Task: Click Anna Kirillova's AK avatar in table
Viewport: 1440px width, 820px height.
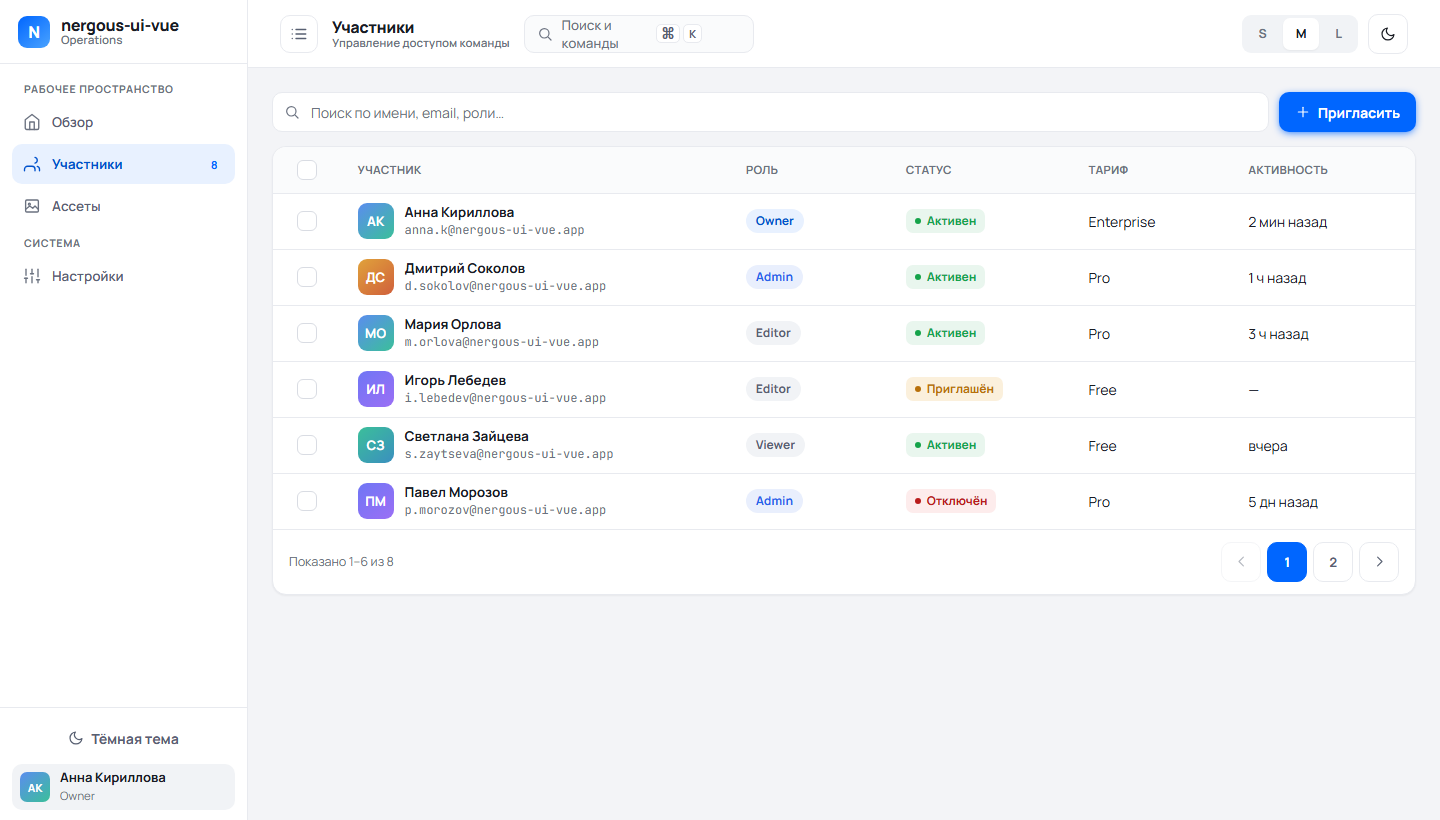Action: (376, 221)
